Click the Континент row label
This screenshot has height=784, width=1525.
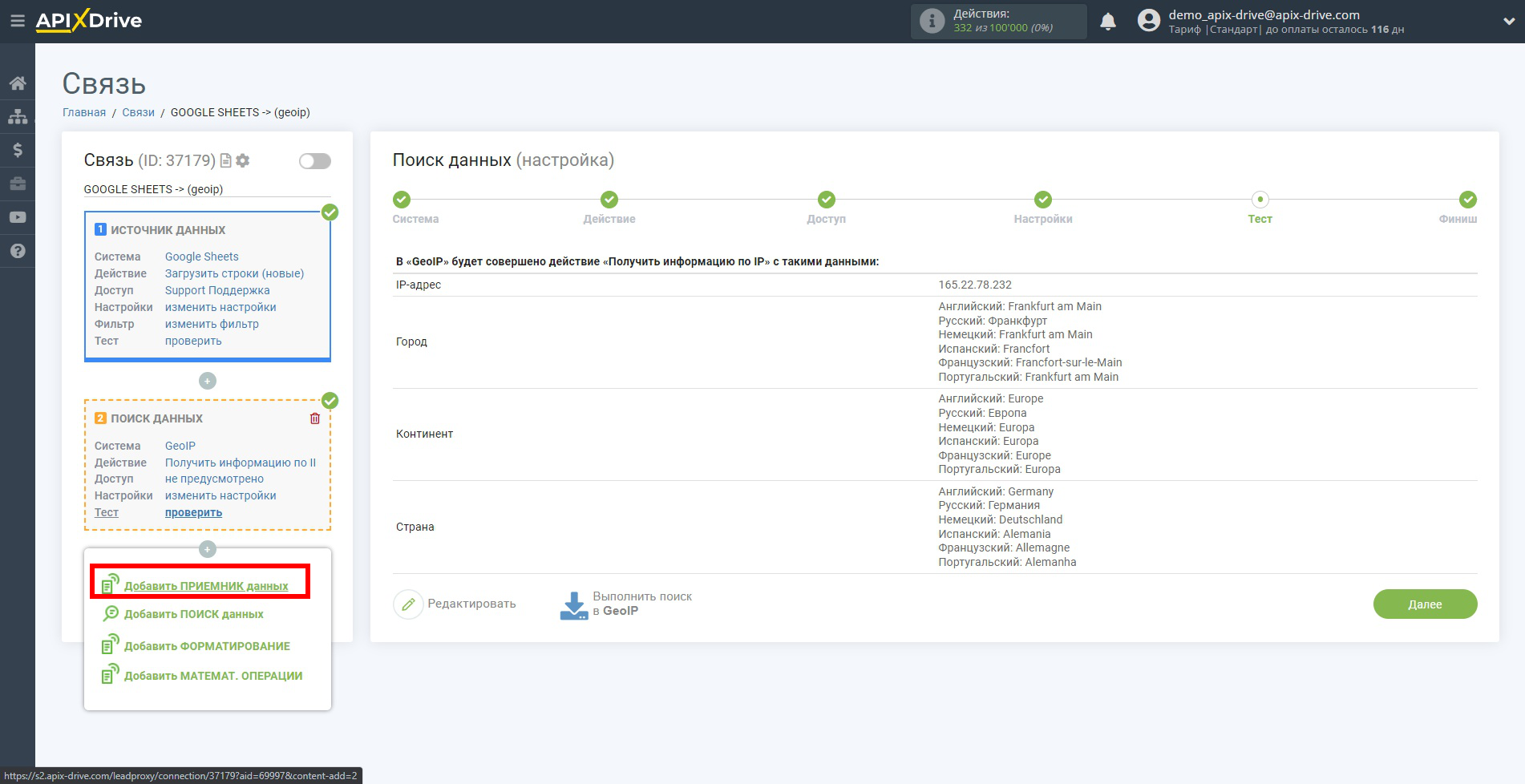(424, 434)
